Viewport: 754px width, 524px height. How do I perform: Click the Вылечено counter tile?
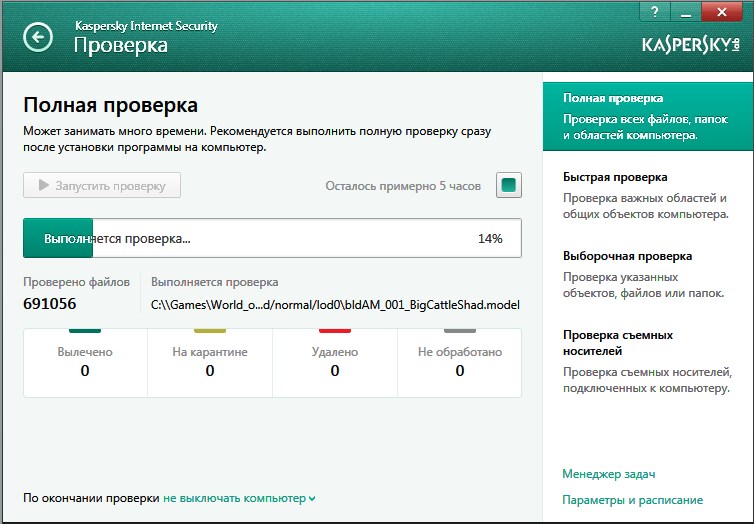pos(85,363)
